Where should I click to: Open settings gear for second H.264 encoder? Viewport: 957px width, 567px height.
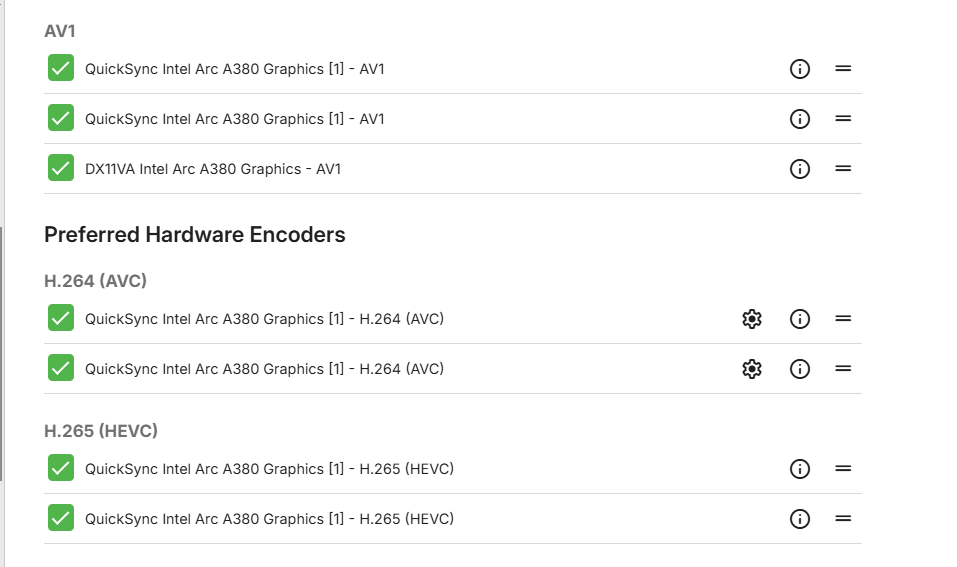coord(752,369)
